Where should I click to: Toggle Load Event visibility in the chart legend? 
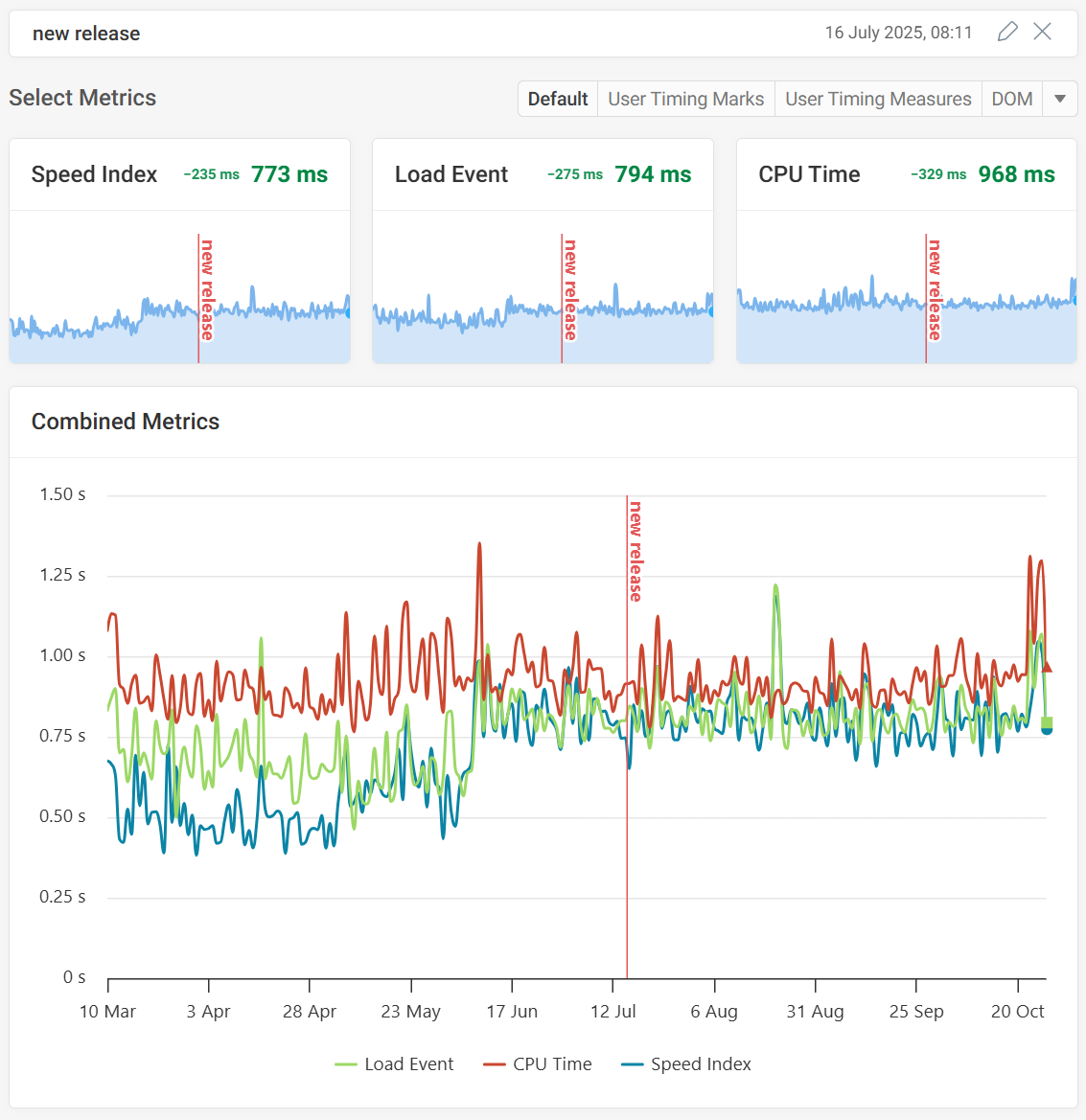(x=408, y=1063)
